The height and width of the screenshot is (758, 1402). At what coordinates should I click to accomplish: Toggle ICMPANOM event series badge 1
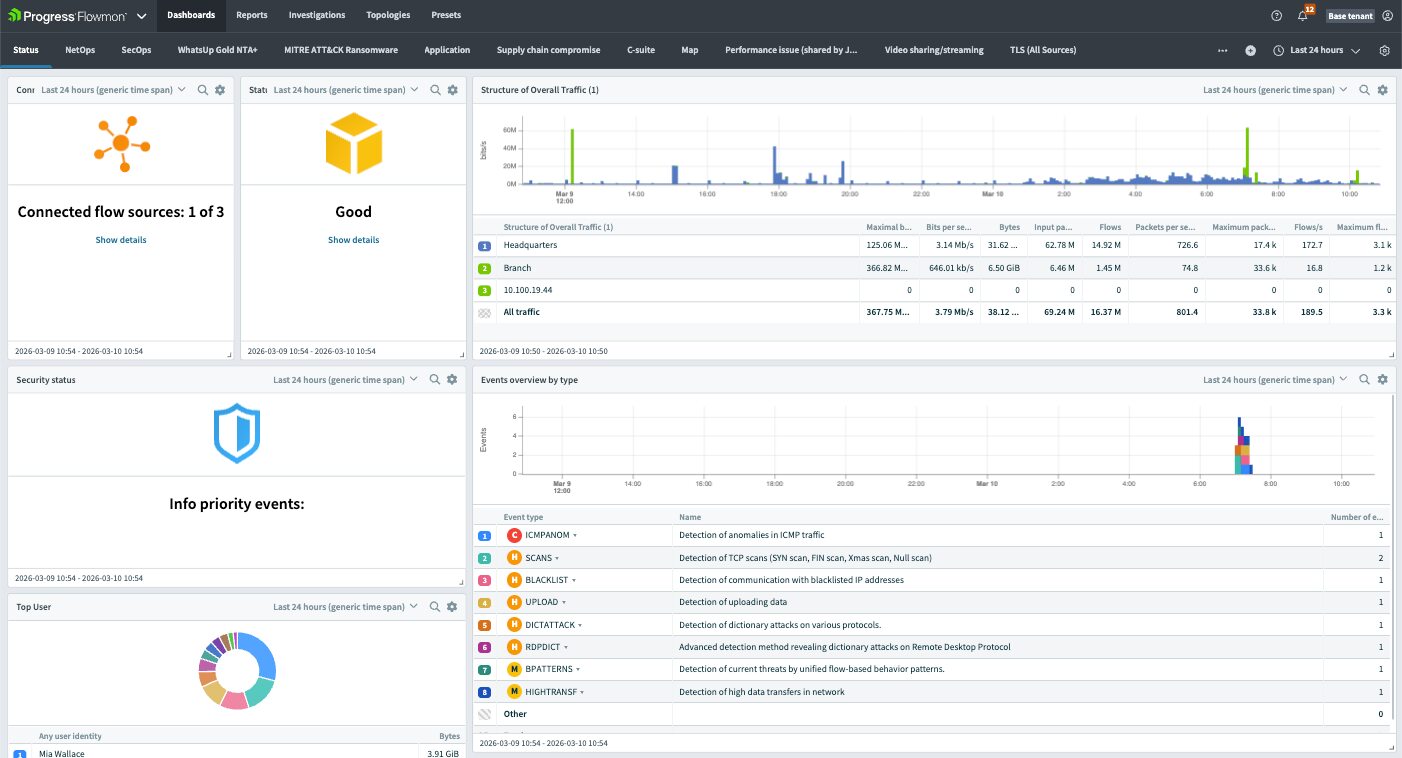[485, 535]
